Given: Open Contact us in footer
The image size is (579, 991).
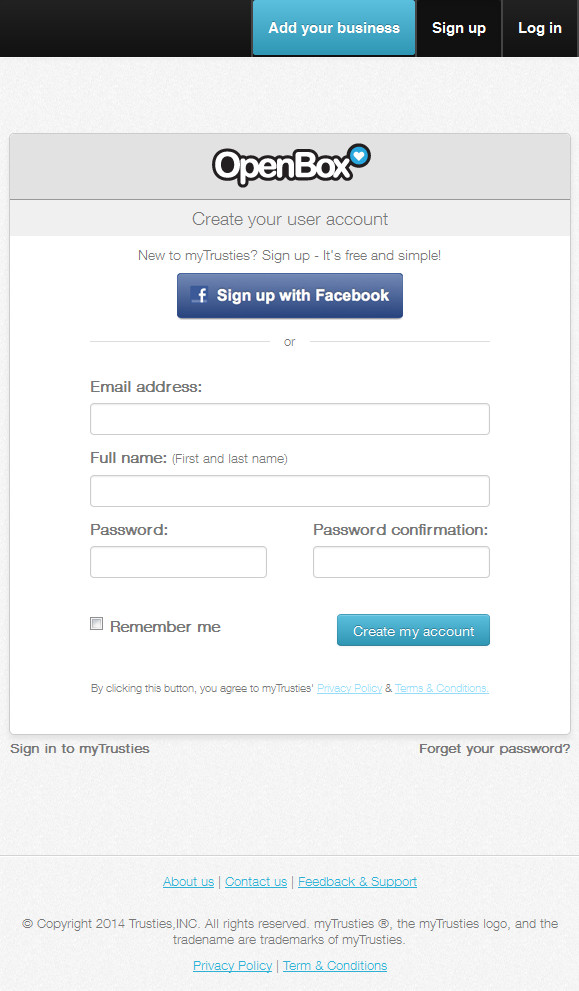Looking at the screenshot, I should (x=256, y=882).
